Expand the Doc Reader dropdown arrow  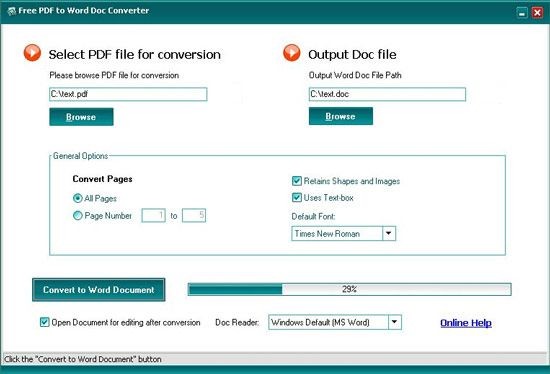(394, 322)
